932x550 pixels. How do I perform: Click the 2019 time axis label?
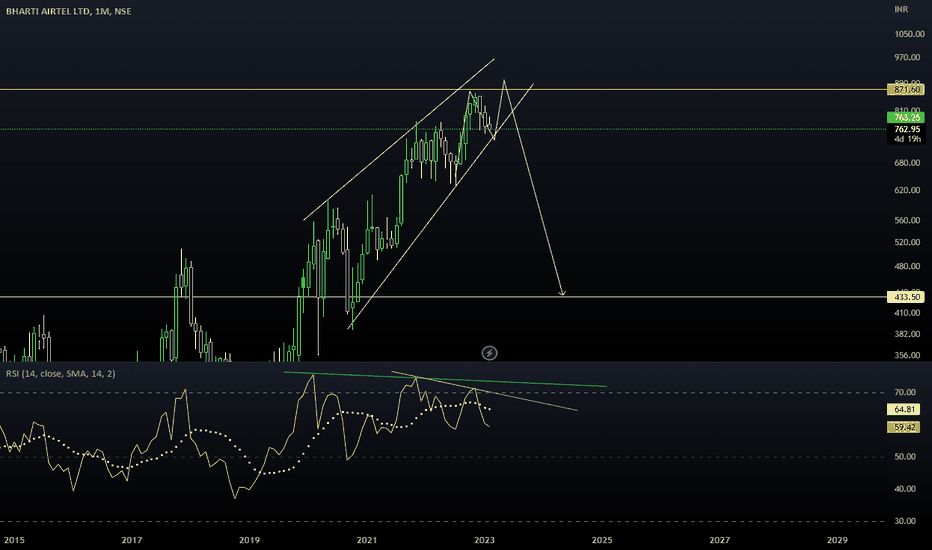pyautogui.click(x=249, y=540)
